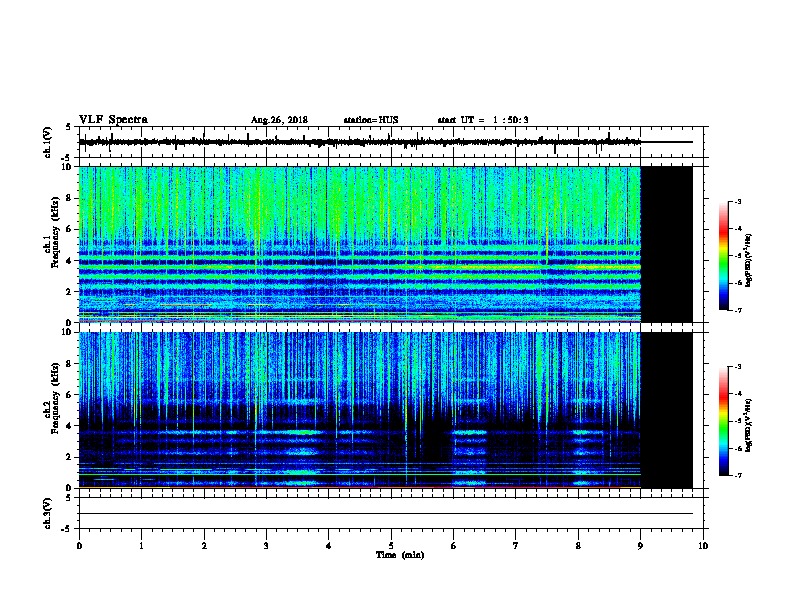This screenshot has width=792, height=612.
Task: Click the "Time (min)" axis label
Action: [x=400, y=555]
